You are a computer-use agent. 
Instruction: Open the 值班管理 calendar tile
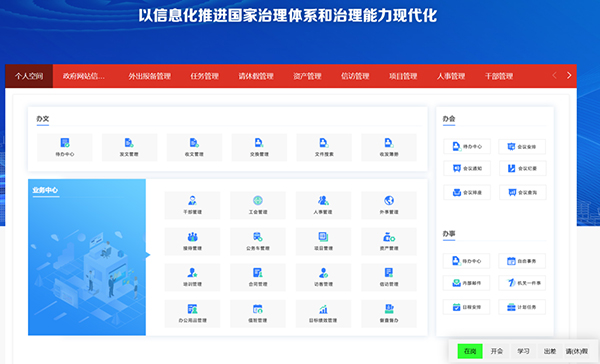click(258, 314)
